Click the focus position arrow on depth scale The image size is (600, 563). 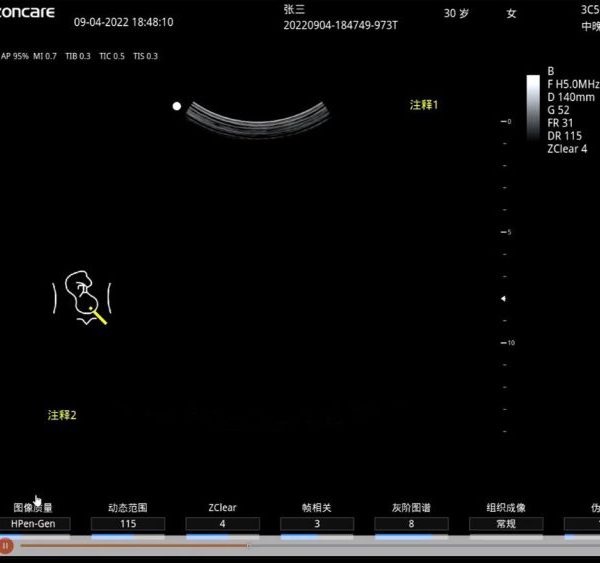[503, 298]
